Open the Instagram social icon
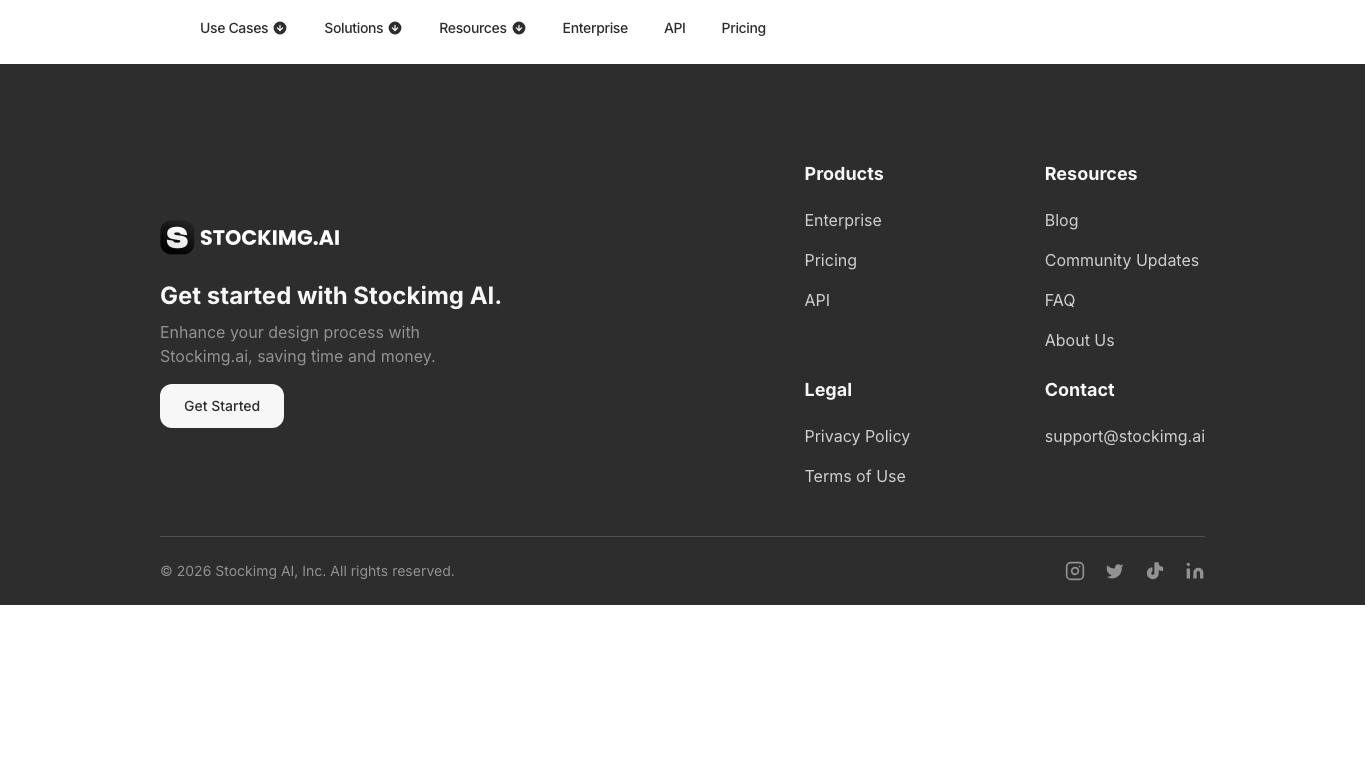Image resolution: width=1365 pixels, height=768 pixels. pos(1075,571)
